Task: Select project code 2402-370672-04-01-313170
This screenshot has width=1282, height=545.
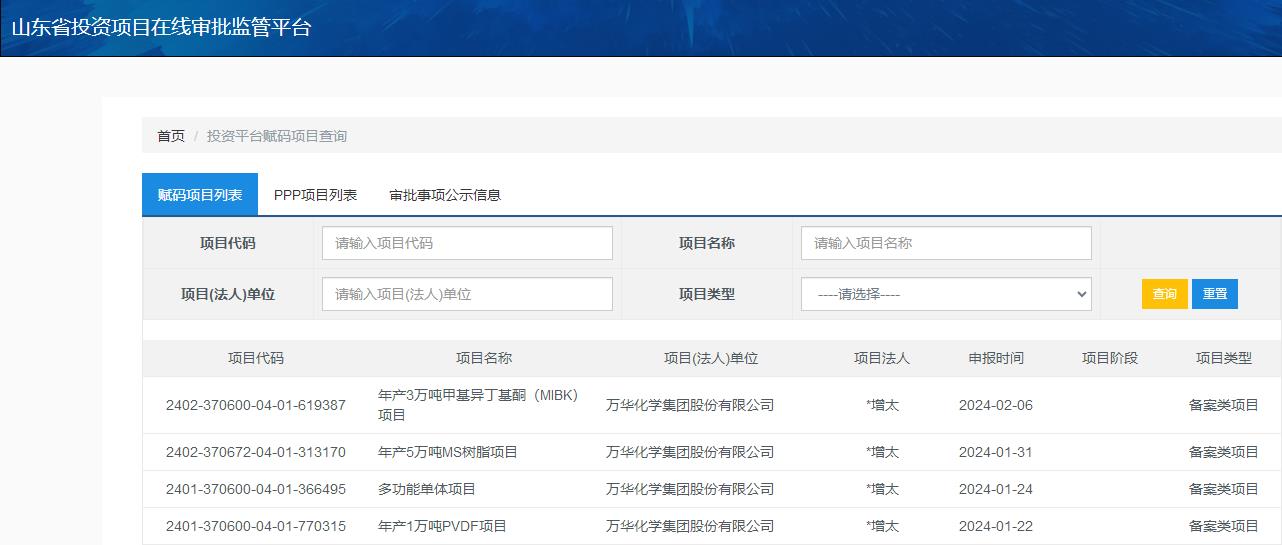Action: [x=256, y=452]
